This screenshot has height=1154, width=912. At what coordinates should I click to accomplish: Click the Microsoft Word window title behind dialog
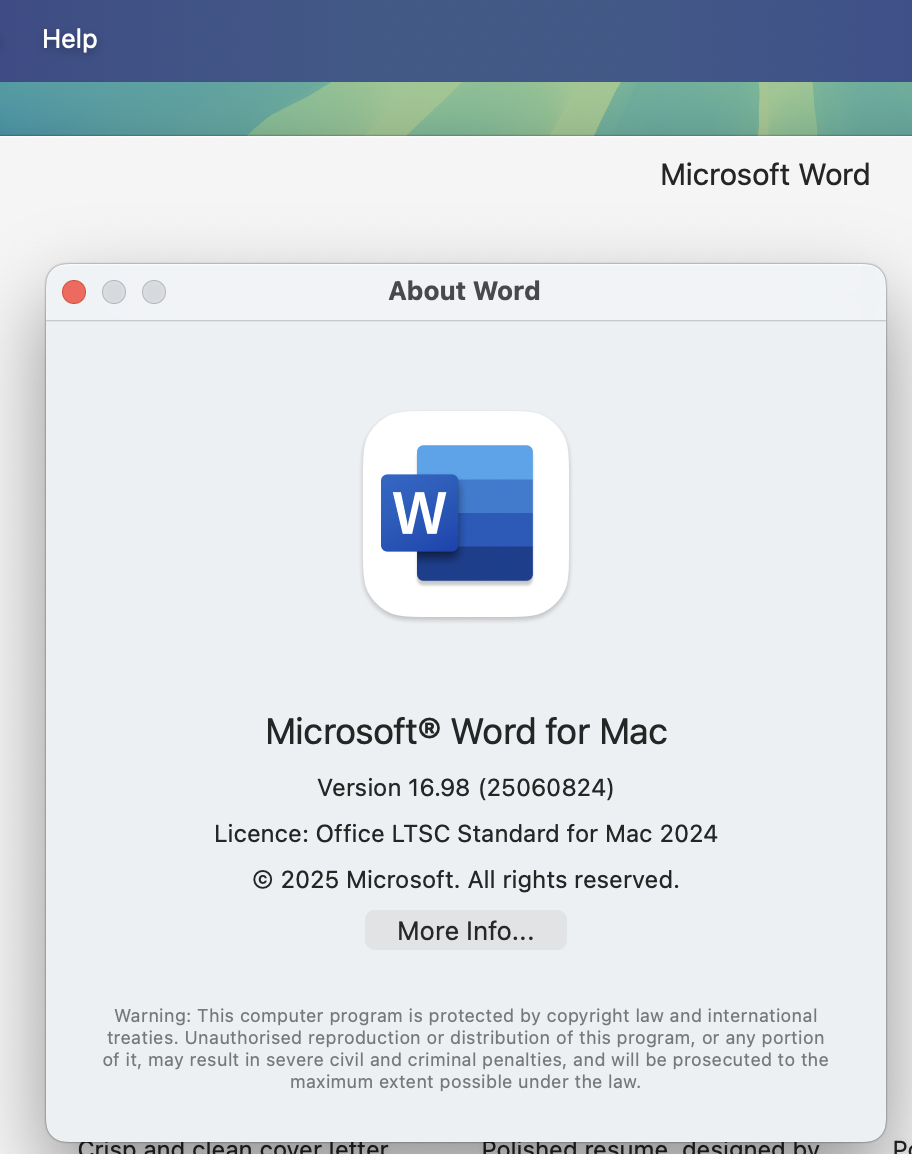[x=765, y=174]
